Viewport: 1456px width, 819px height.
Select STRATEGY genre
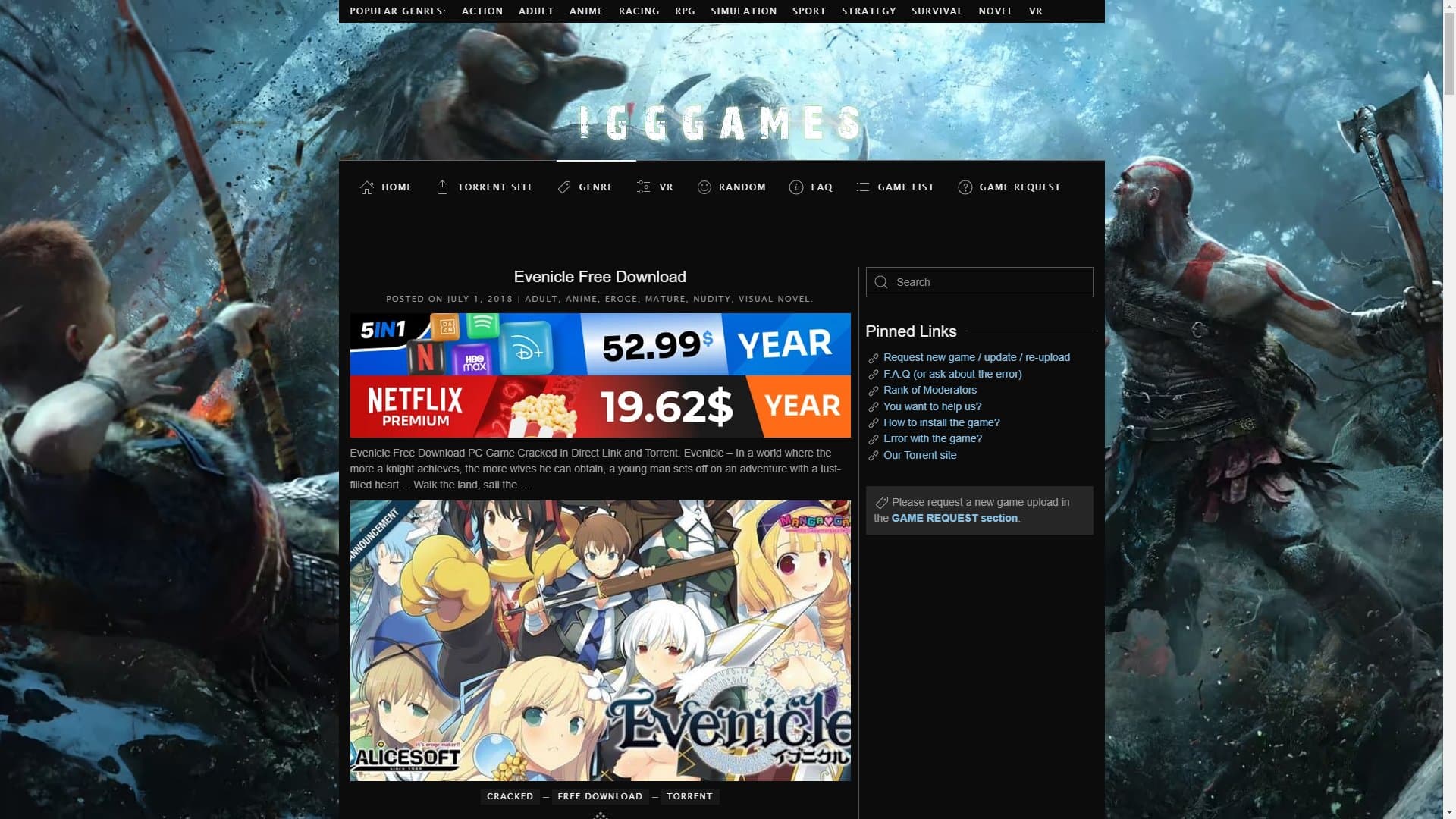coord(868,11)
